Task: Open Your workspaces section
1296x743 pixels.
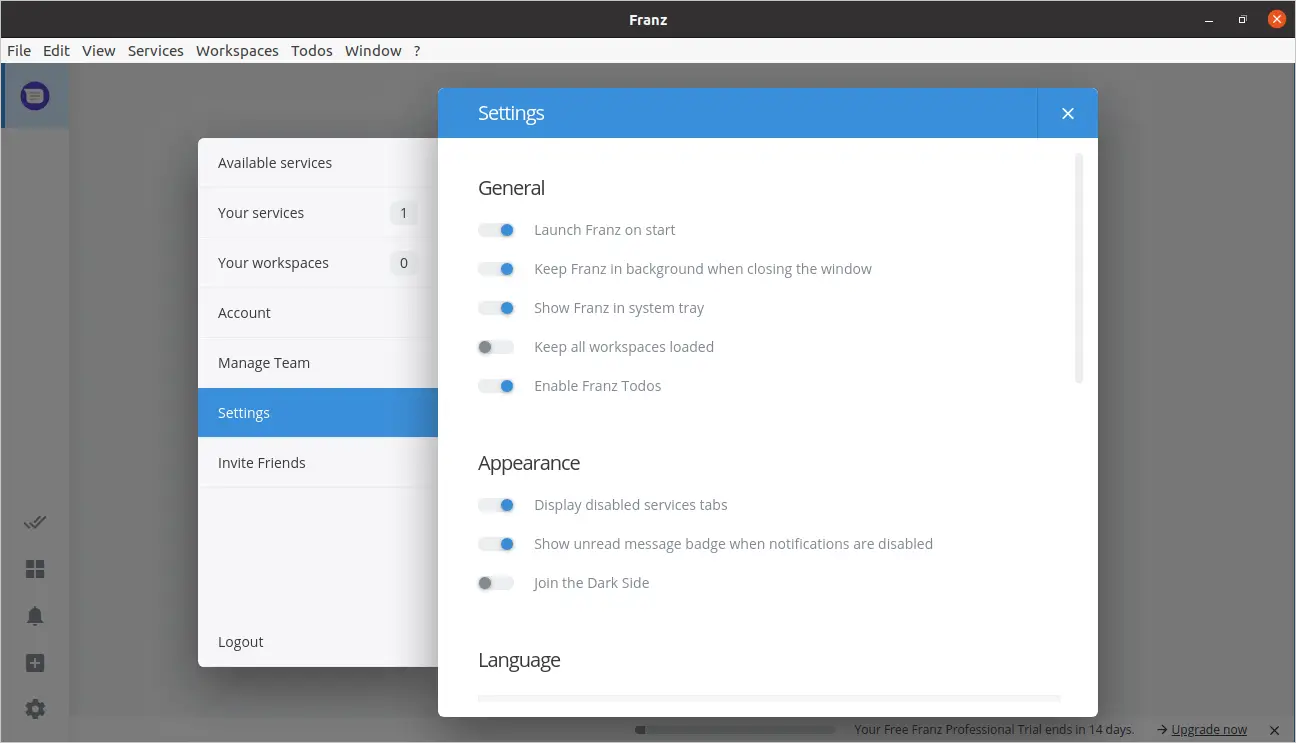Action: [x=318, y=263]
